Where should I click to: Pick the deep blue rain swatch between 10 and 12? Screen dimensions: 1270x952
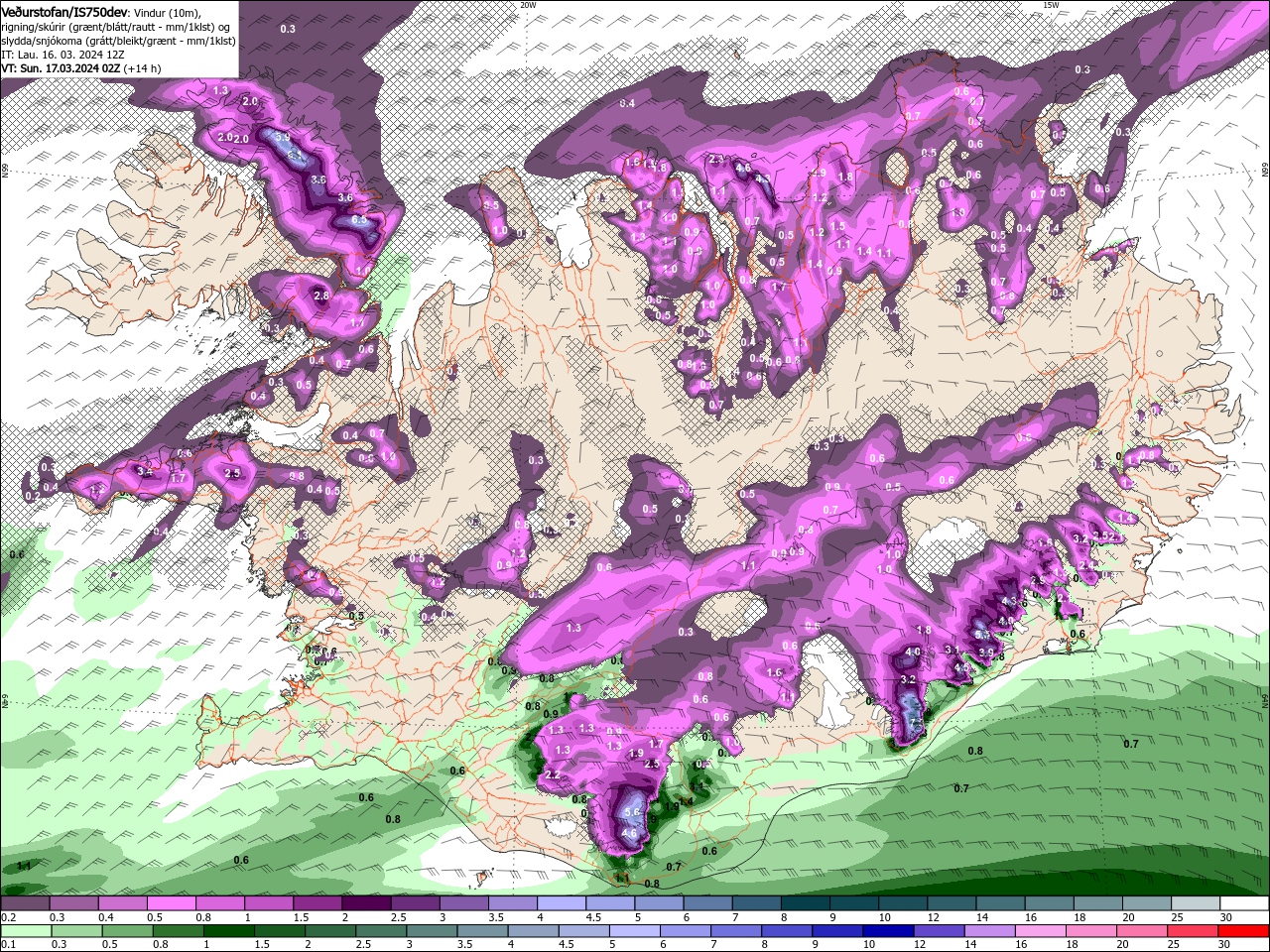[888, 931]
